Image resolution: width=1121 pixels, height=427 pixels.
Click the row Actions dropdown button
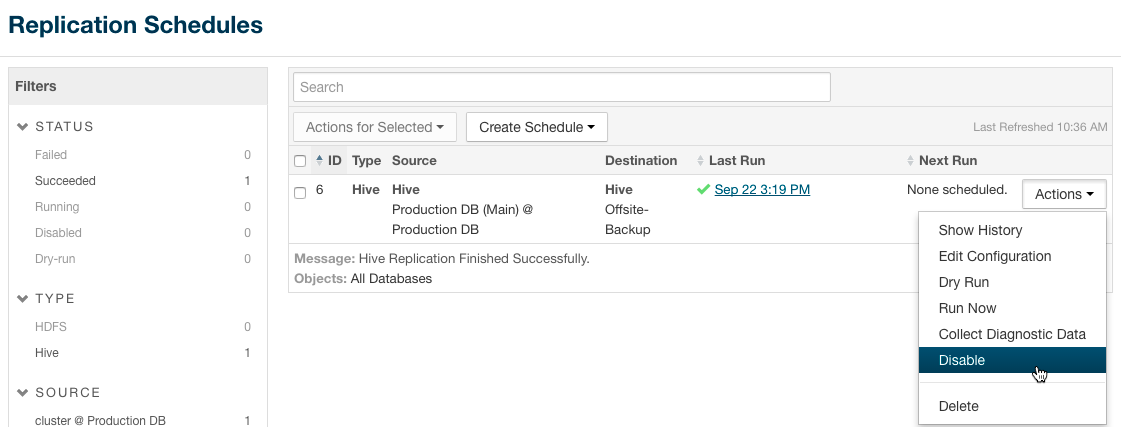[1063, 194]
